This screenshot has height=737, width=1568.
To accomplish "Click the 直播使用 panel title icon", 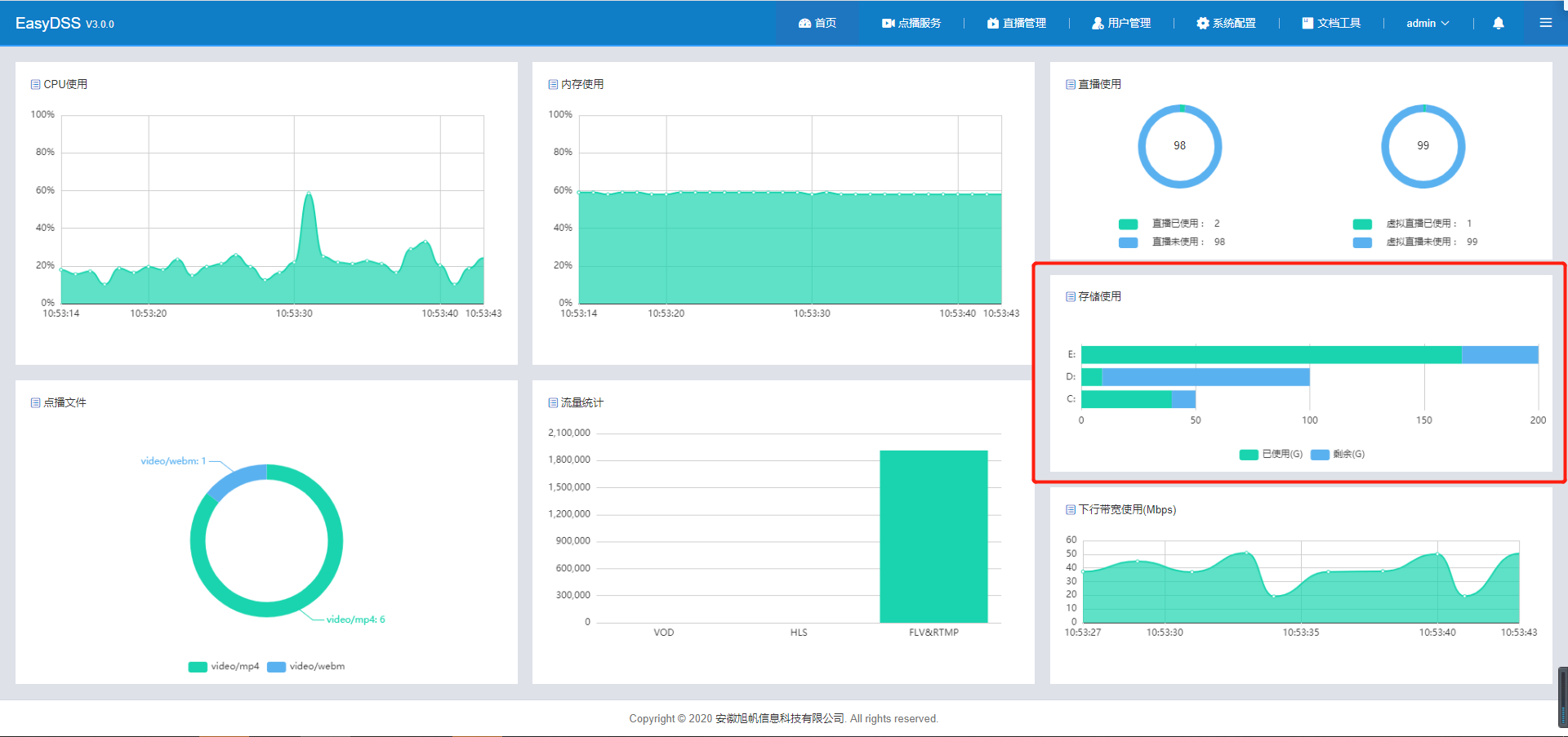I will click(x=1071, y=84).
